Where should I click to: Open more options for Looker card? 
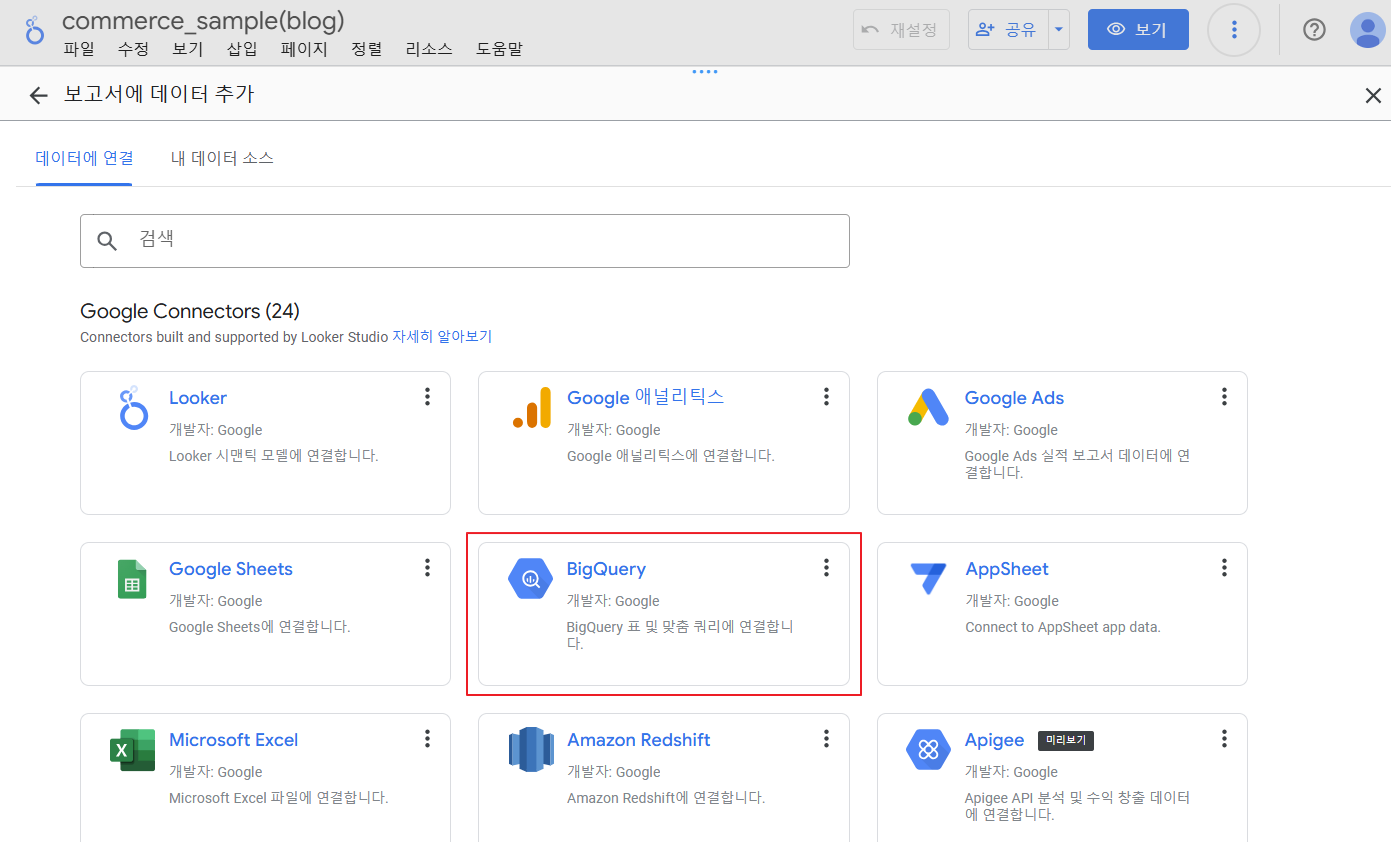click(x=427, y=397)
